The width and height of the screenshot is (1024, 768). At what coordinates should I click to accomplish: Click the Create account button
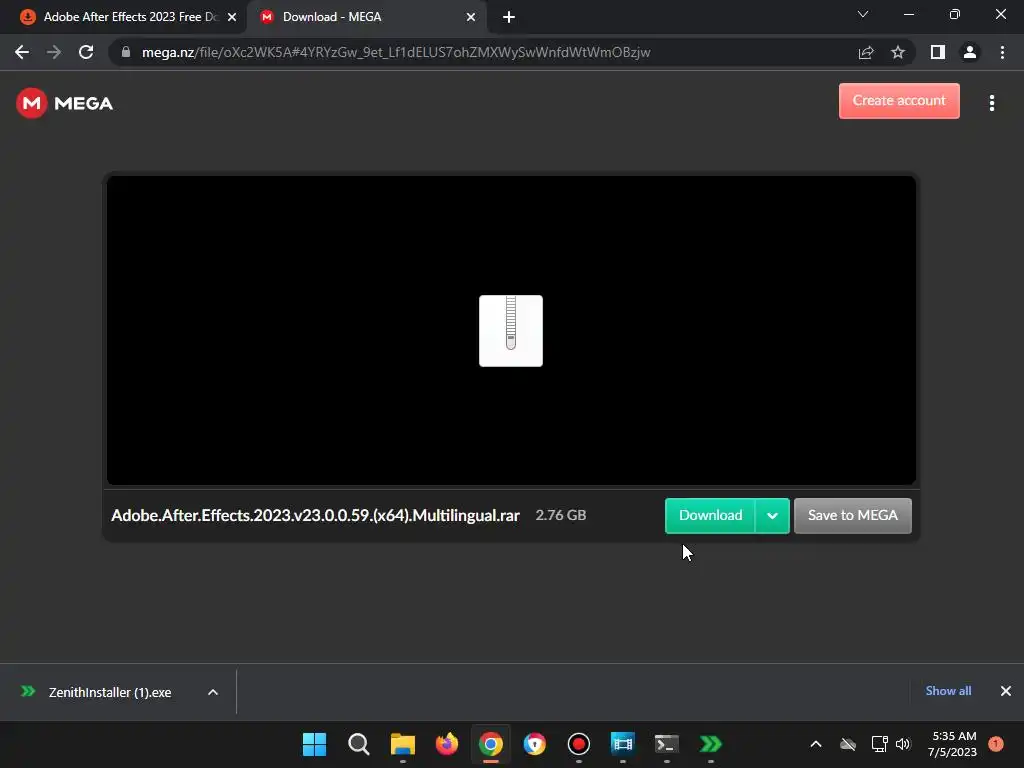tap(899, 101)
